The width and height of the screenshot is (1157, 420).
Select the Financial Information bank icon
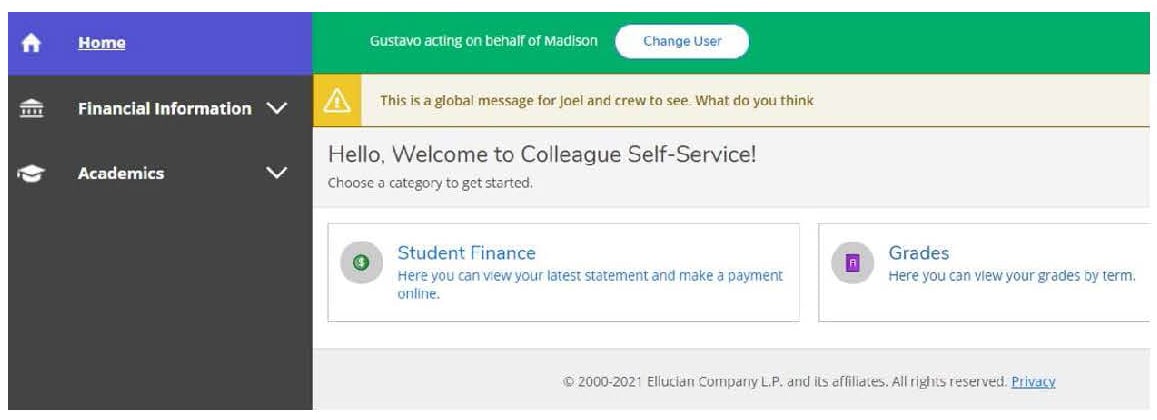pyautogui.click(x=31, y=109)
